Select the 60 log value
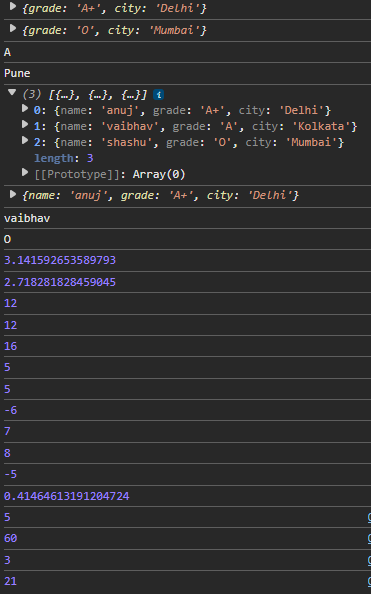 (11, 538)
